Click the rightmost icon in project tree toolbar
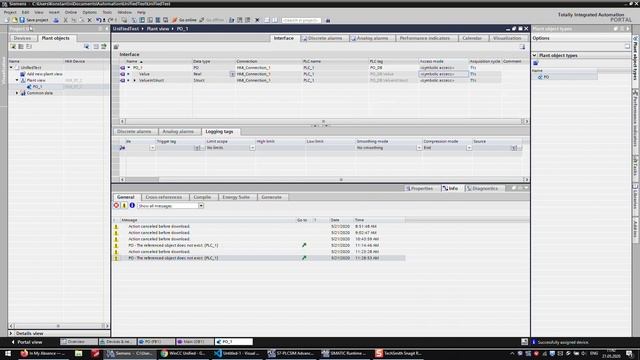 pyautogui.click(x=104, y=47)
